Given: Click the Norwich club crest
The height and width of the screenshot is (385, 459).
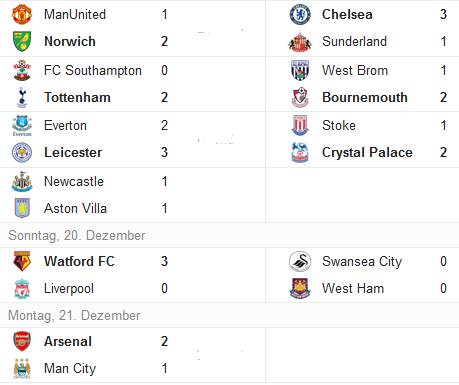Looking at the screenshot, I should [x=22, y=41].
